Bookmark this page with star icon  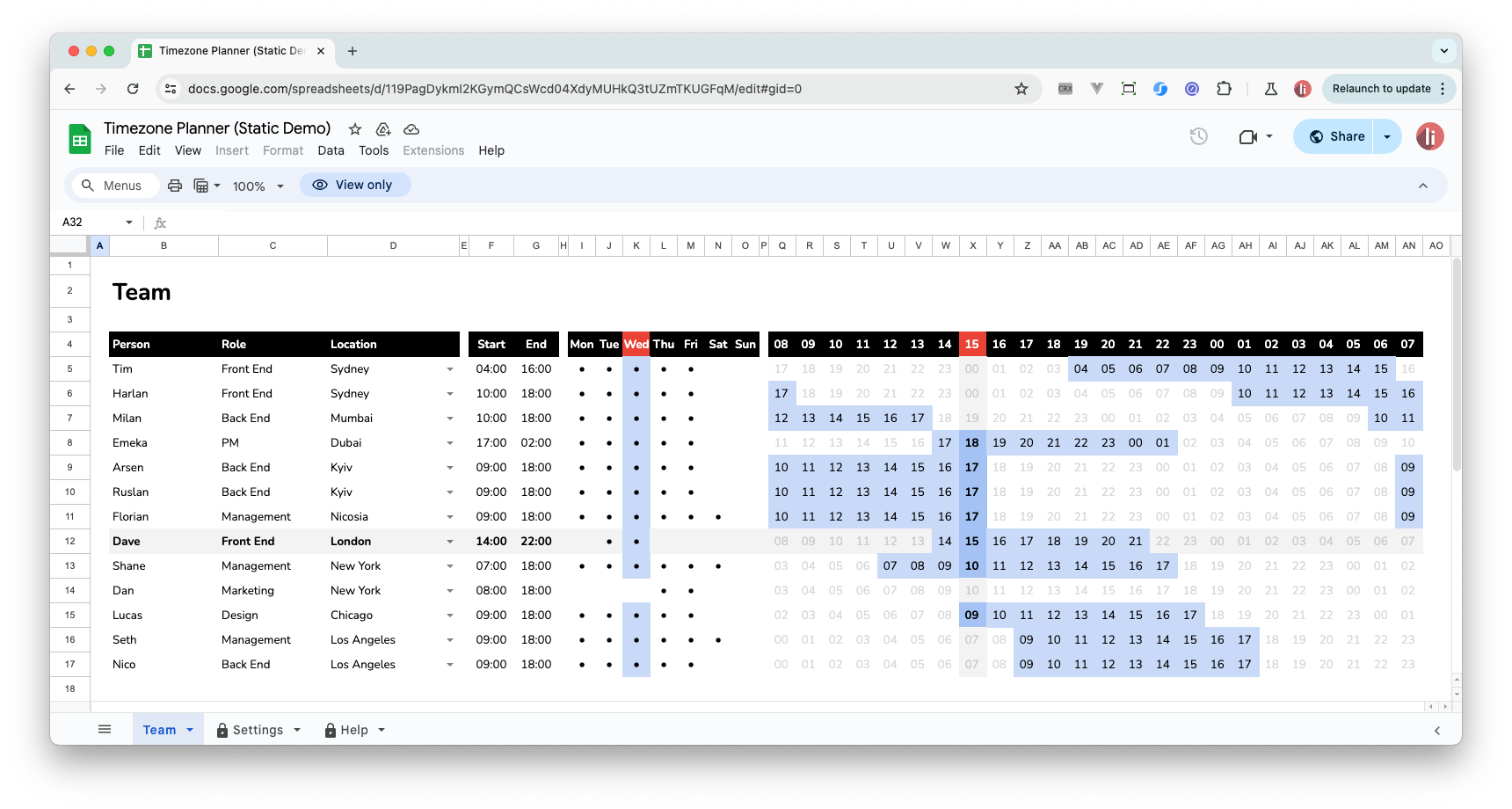coord(1021,89)
